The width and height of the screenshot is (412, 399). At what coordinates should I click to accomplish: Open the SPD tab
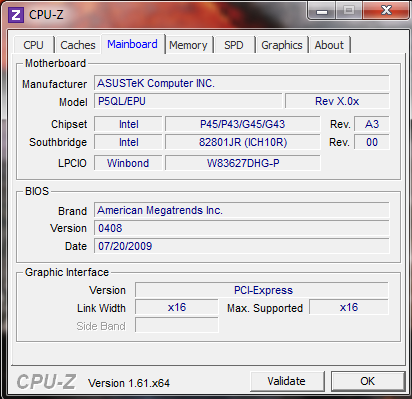(234, 45)
